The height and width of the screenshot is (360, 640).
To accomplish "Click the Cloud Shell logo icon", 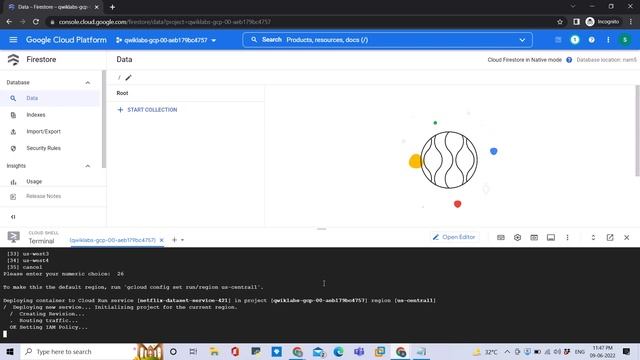I will point(13,237).
